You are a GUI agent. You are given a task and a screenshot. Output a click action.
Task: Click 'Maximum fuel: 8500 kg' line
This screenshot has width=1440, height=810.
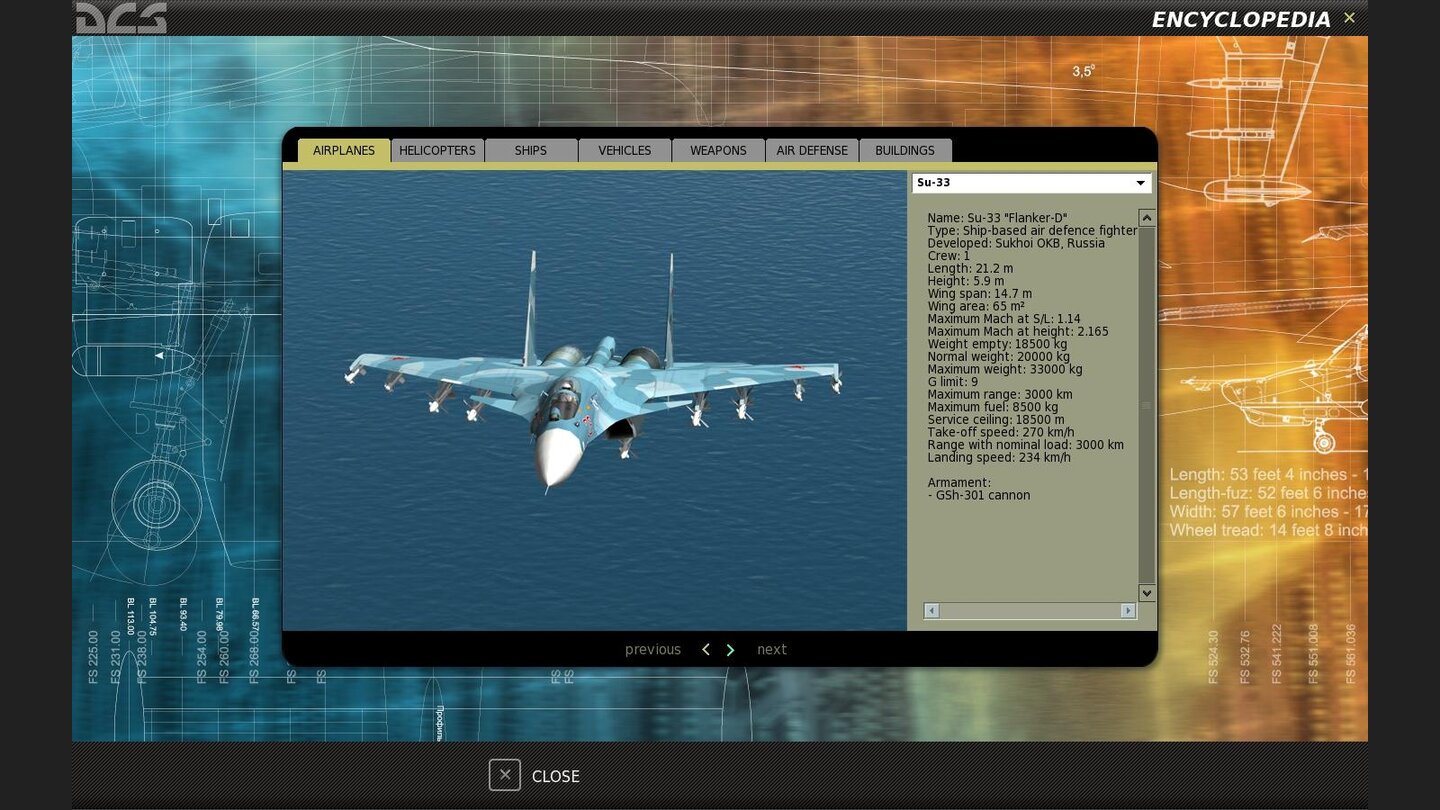992,407
